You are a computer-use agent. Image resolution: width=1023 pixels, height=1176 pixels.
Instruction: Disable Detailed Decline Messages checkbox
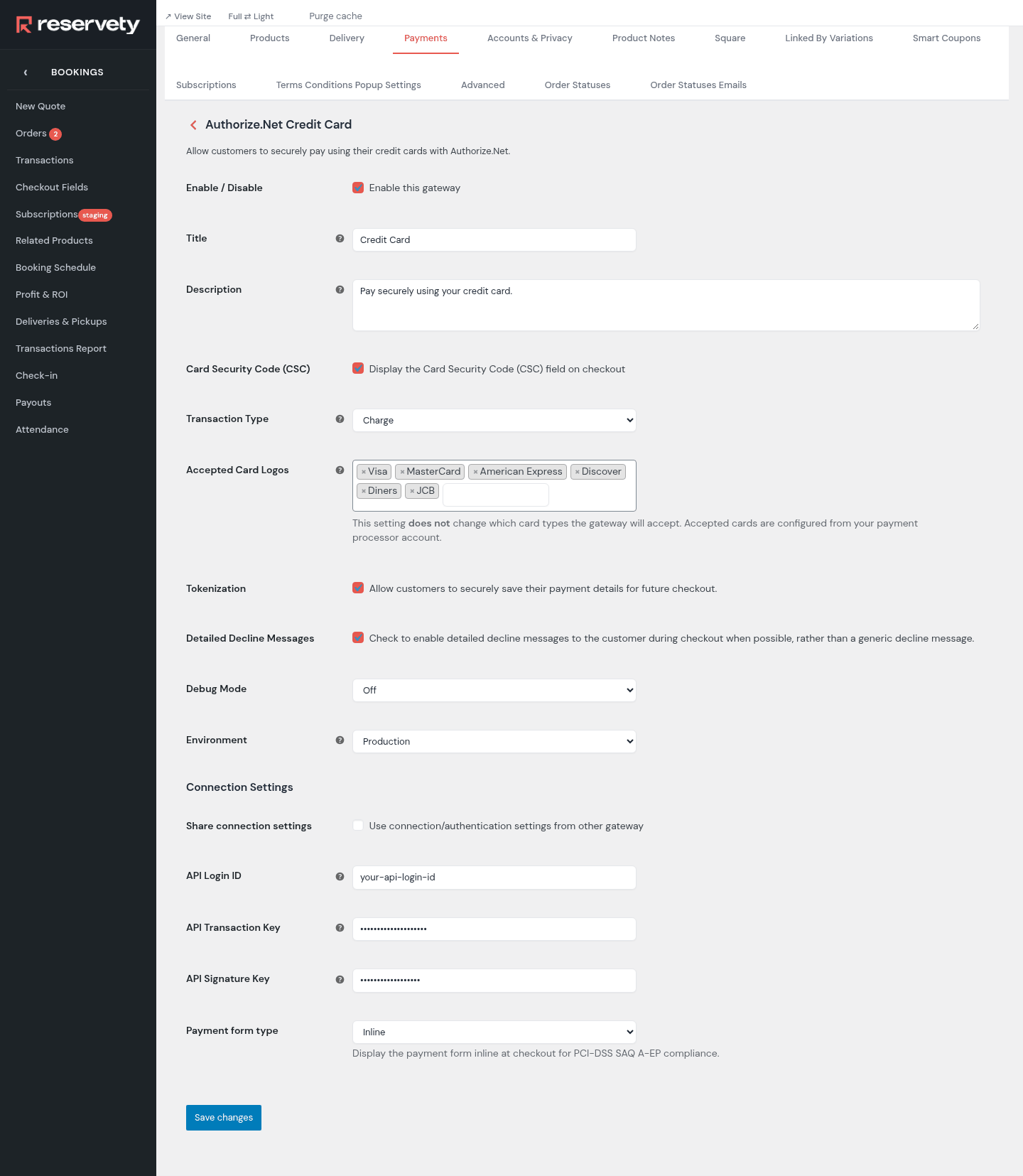pyautogui.click(x=358, y=637)
